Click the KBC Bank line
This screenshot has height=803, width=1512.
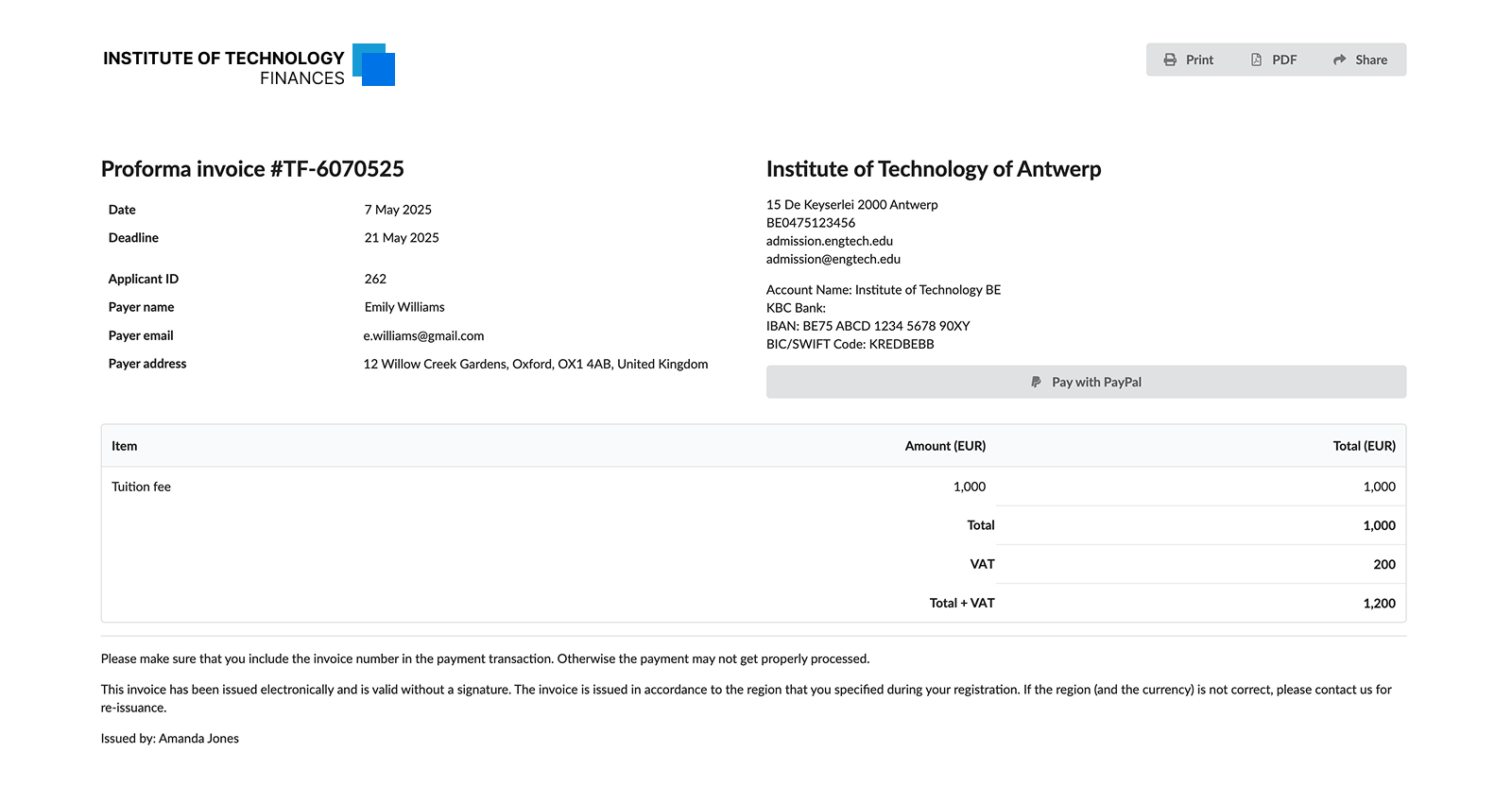[x=796, y=308]
